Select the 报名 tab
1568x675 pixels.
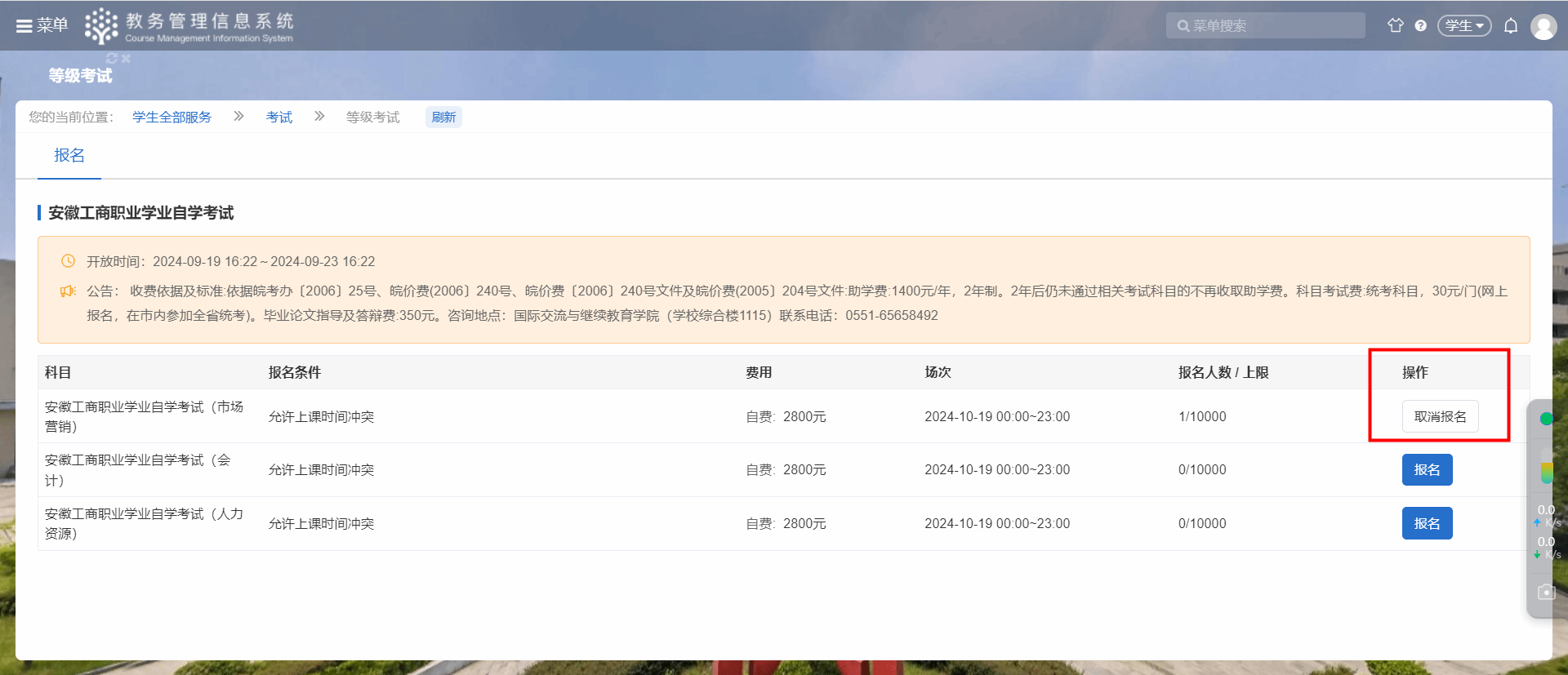69,155
